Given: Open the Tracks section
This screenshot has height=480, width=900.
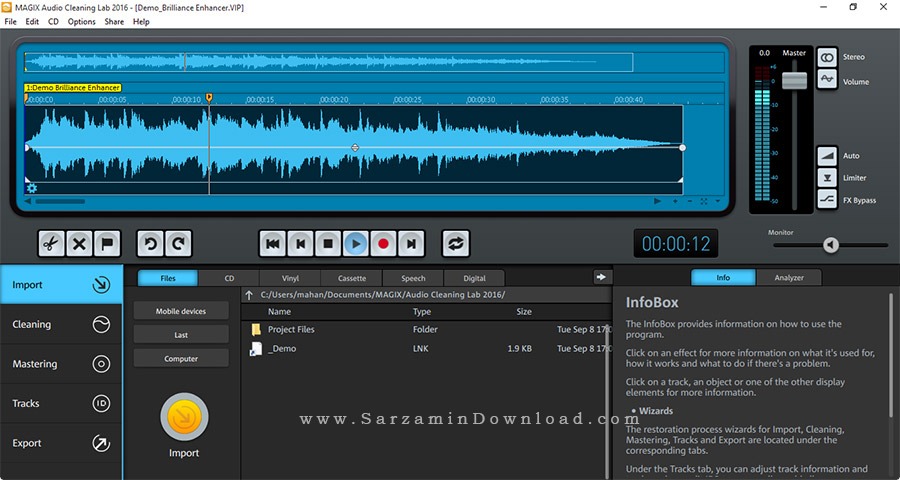Looking at the screenshot, I should coord(61,404).
